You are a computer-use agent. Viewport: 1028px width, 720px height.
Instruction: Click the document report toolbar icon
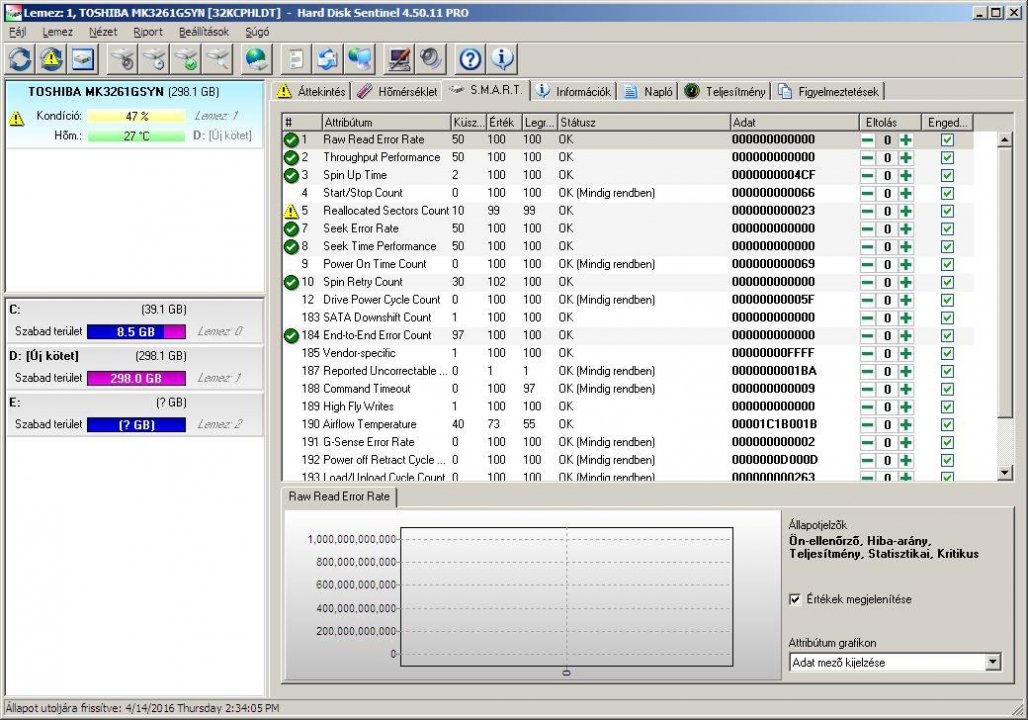coord(296,60)
